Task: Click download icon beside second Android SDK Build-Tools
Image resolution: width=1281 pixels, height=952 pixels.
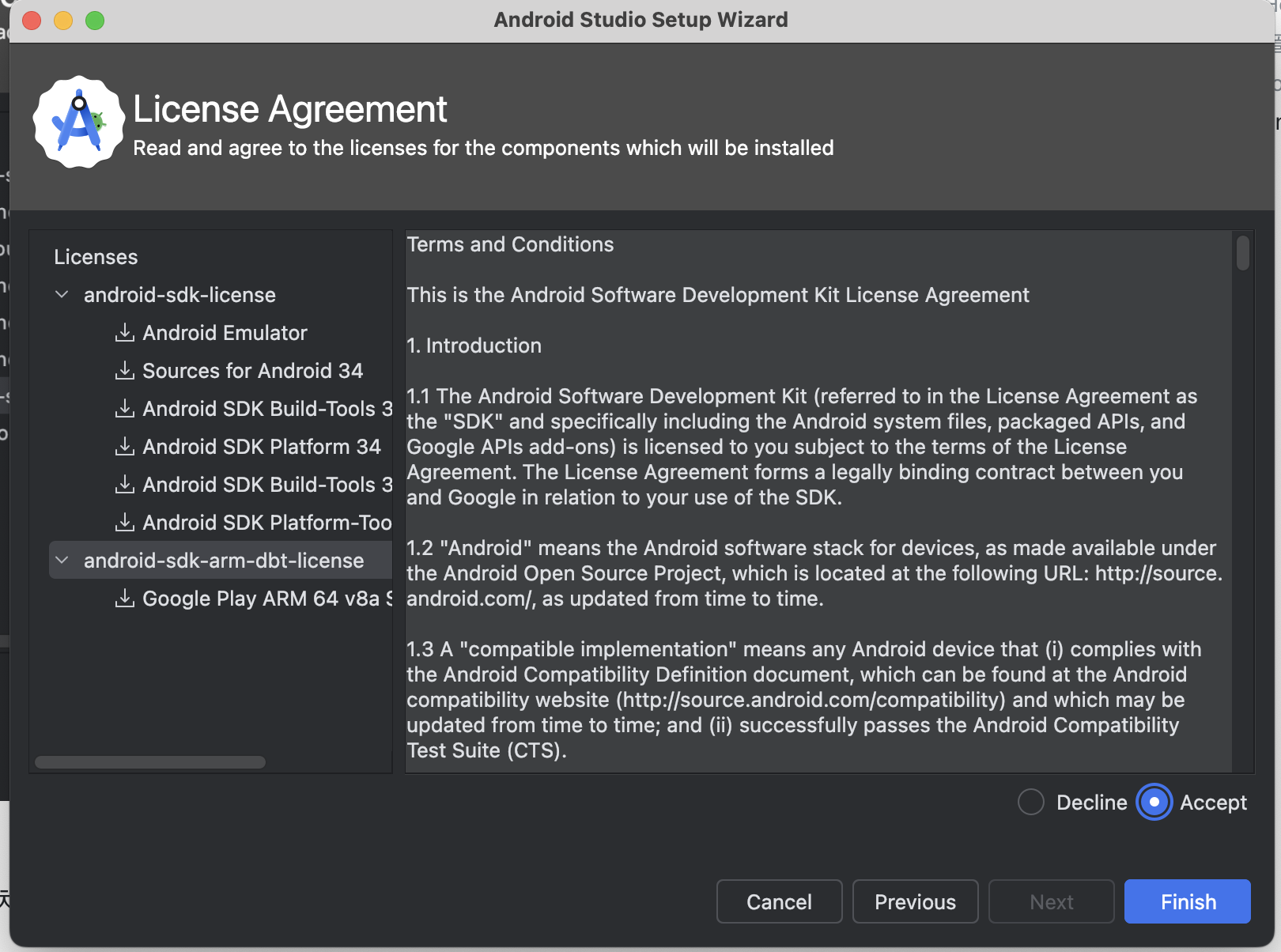Action: coord(125,485)
